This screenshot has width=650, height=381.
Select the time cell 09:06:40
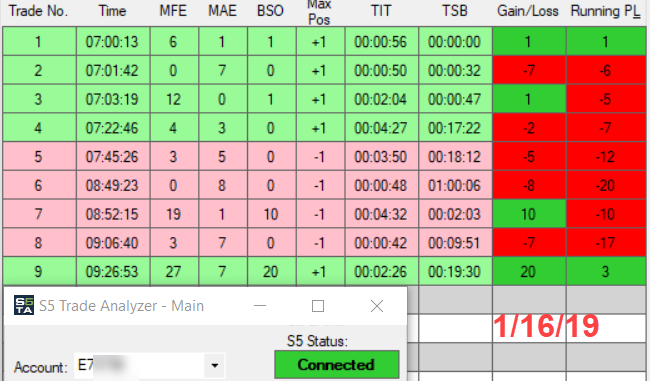click(x=112, y=243)
